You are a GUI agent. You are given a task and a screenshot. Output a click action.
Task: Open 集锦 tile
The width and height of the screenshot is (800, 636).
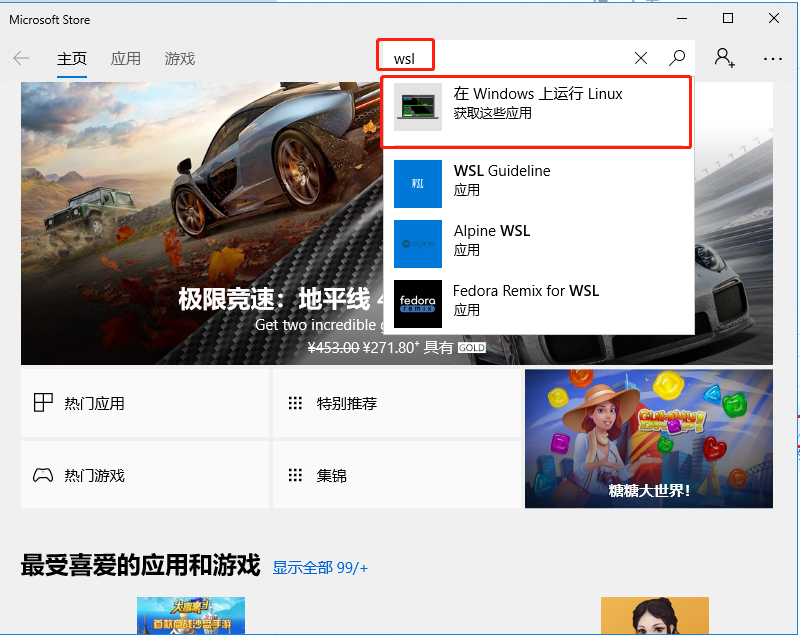397,475
